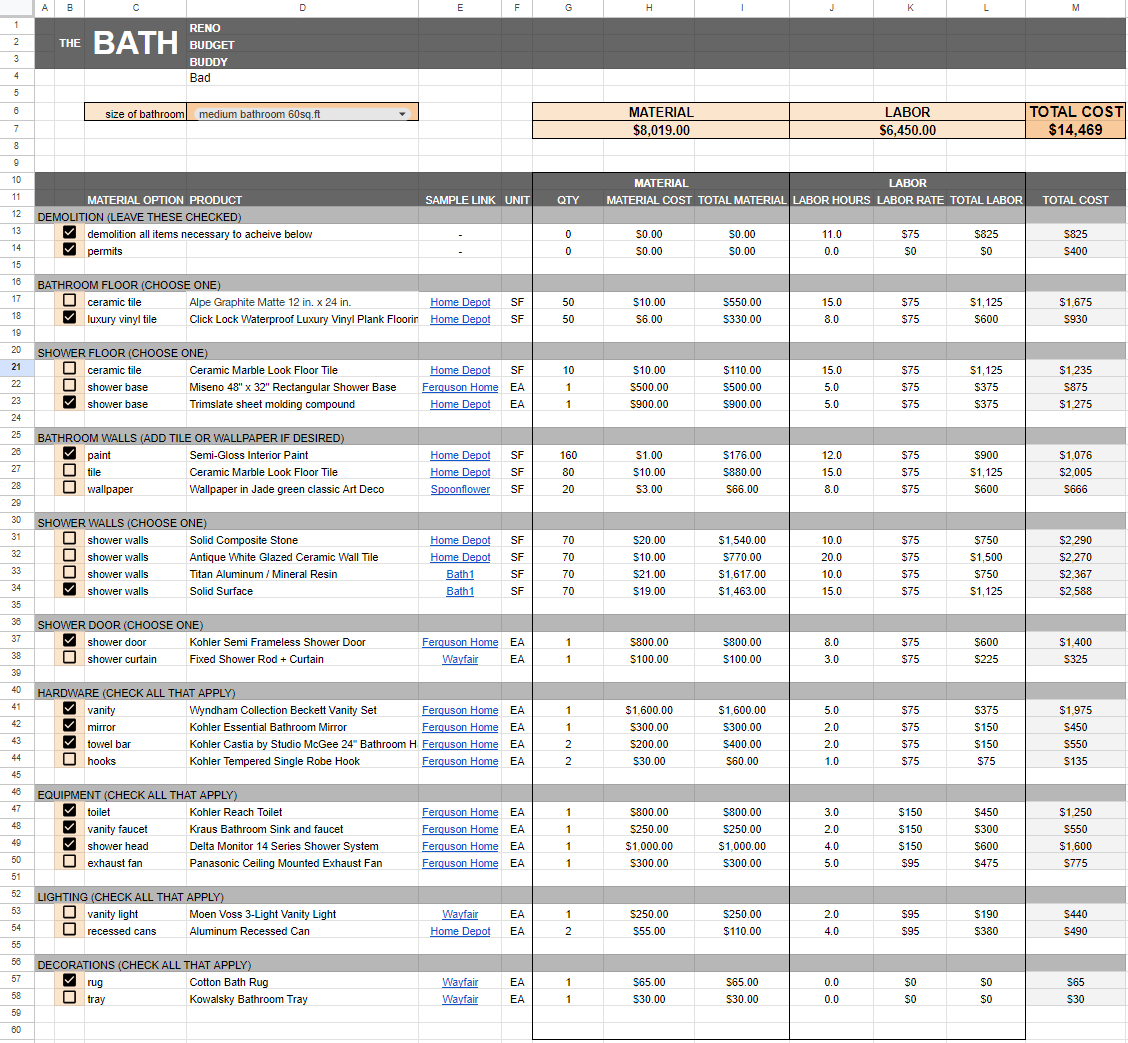This screenshot has height=1043, width=1128.
Task: Click the 'HARDWARE (CHECK ALL THAT APPLY)' header
Action: [x=136, y=693]
